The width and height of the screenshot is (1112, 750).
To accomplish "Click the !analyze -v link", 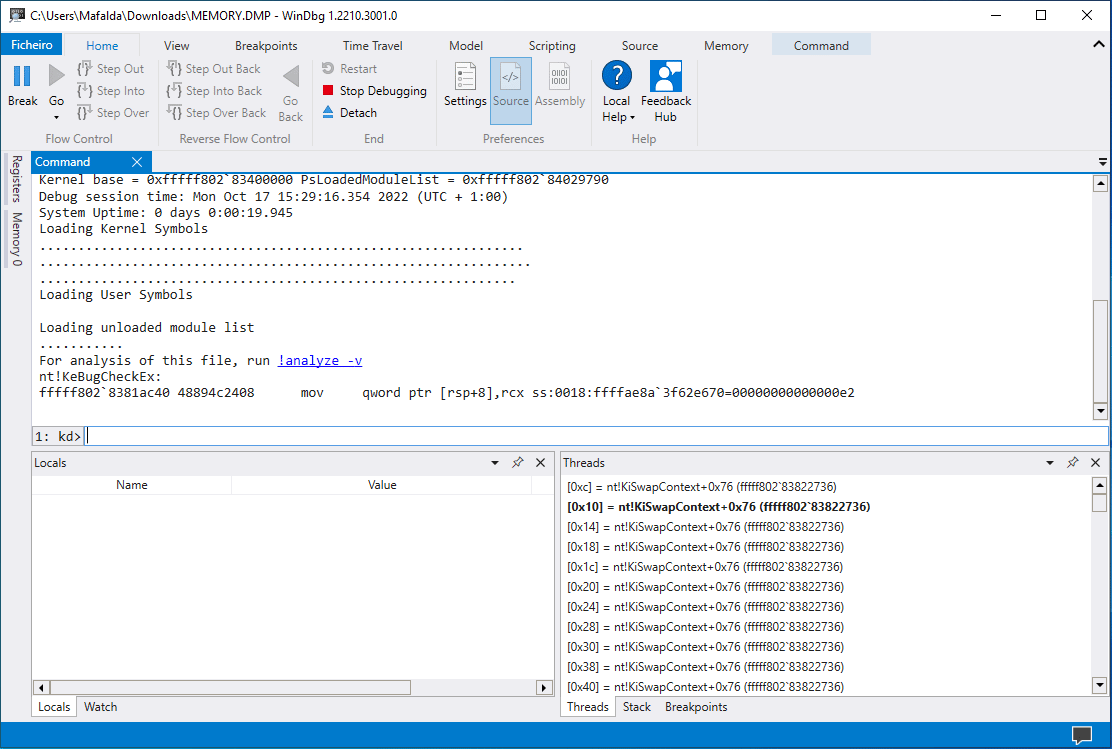I will [x=320, y=361].
